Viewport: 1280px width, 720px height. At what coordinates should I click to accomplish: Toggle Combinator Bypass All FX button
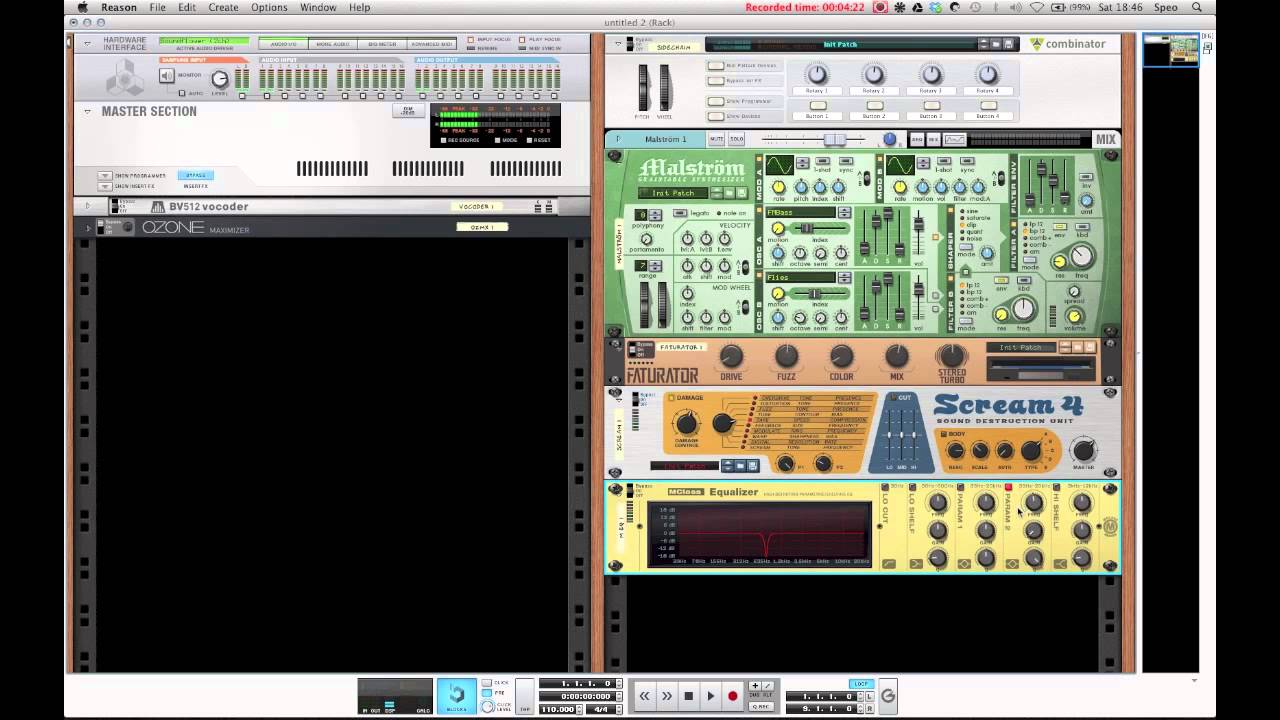point(716,81)
